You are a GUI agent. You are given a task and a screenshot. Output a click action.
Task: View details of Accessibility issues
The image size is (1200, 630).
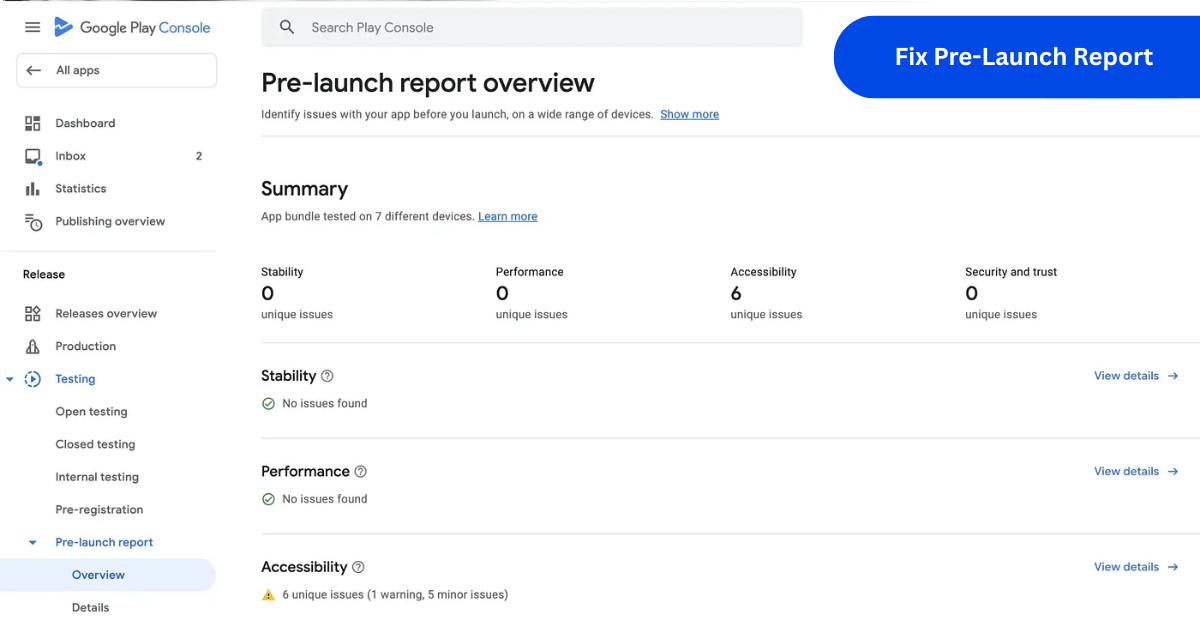pos(1127,566)
